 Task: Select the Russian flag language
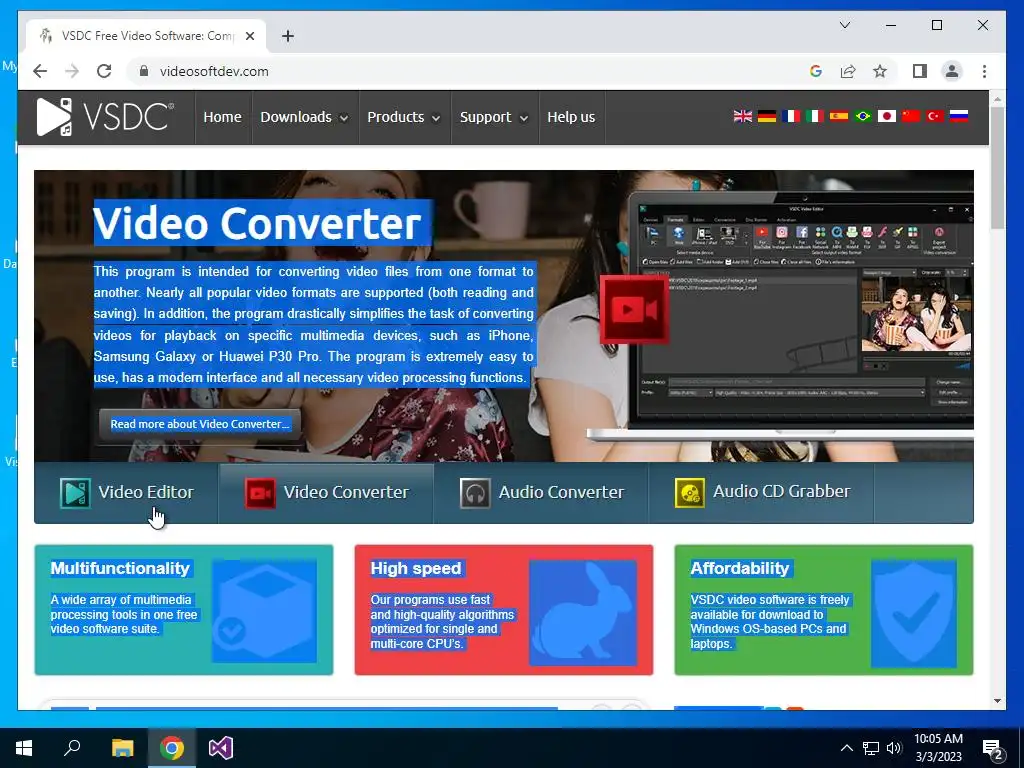pyautogui.click(x=959, y=116)
